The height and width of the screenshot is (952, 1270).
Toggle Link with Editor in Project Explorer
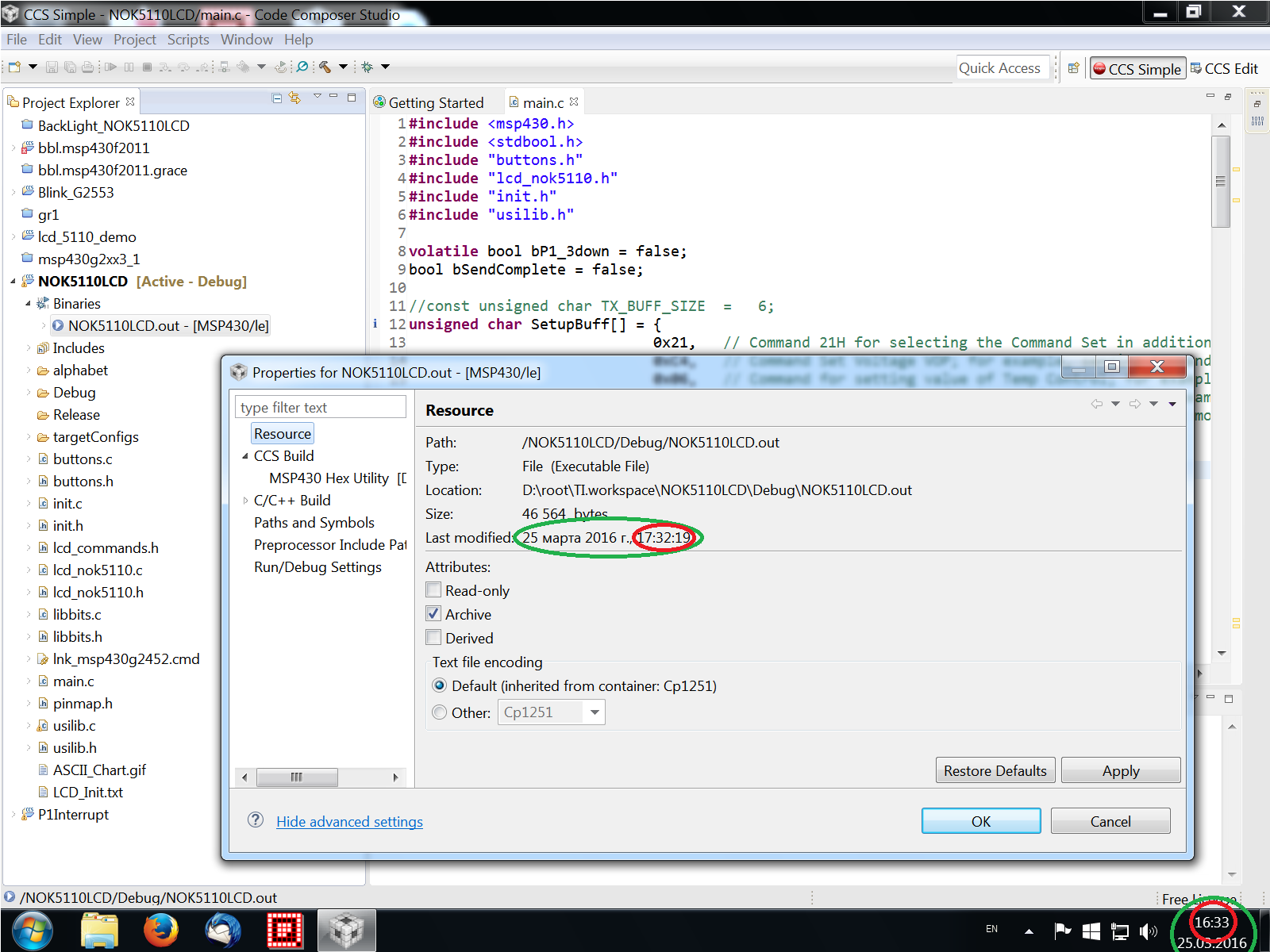click(295, 98)
